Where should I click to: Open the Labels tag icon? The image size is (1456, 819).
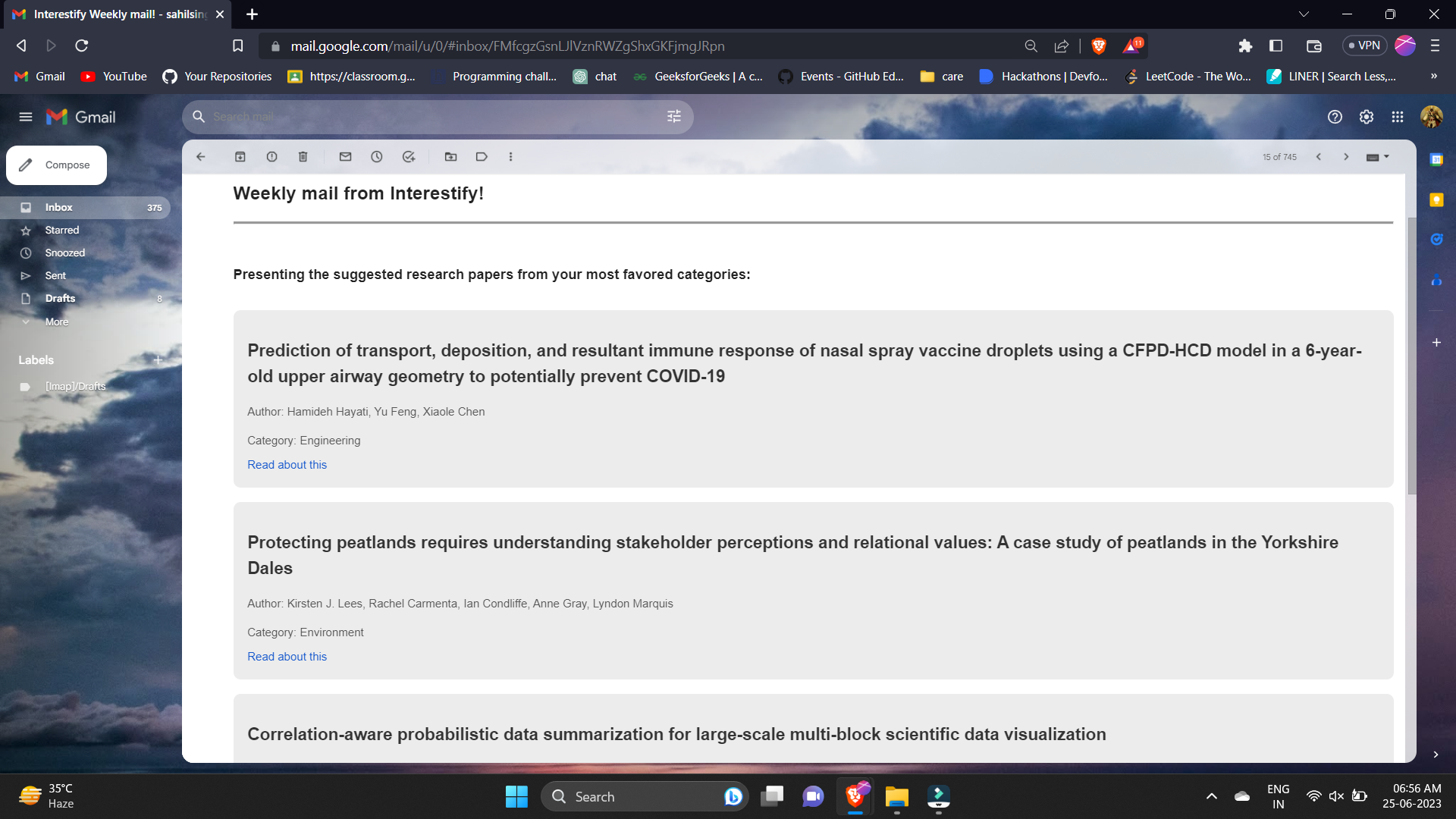[482, 157]
